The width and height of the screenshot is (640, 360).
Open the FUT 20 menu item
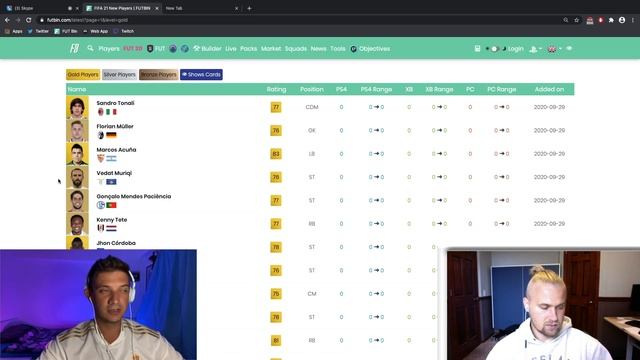[x=133, y=49]
